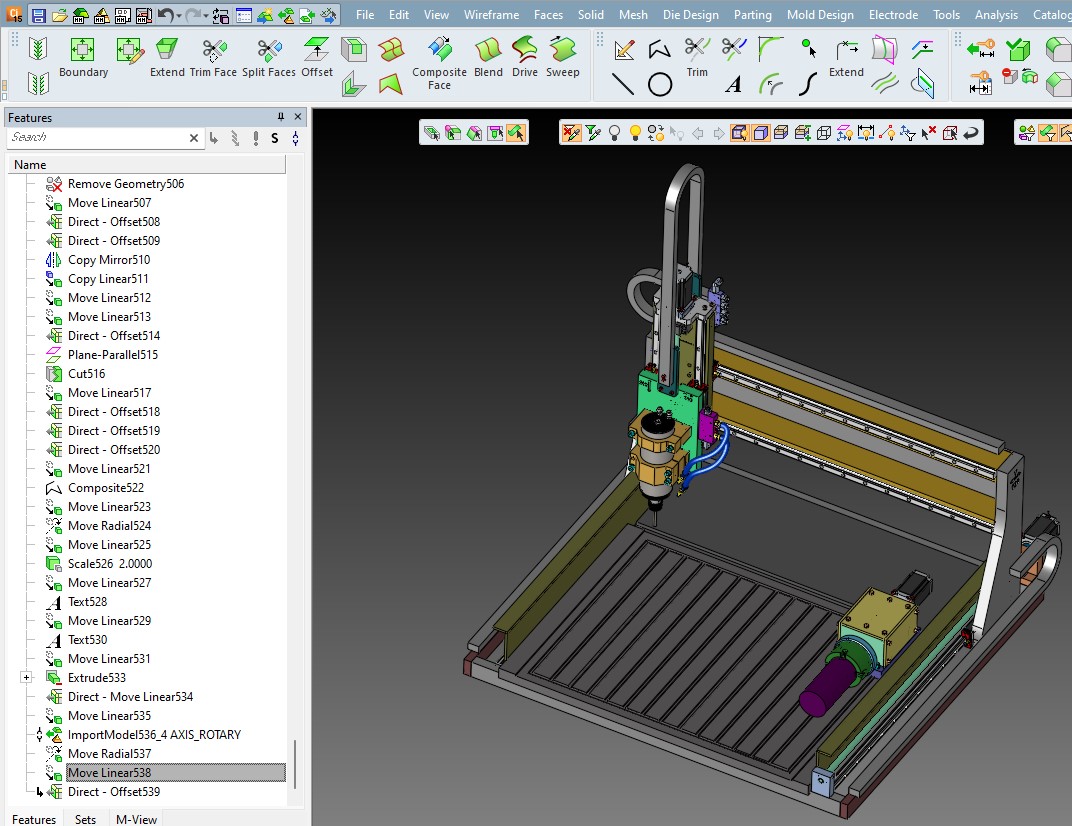The image size is (1072, 826).
Task: Open the Redo history dropdown arrow
Action: click(x=205, y=16)
